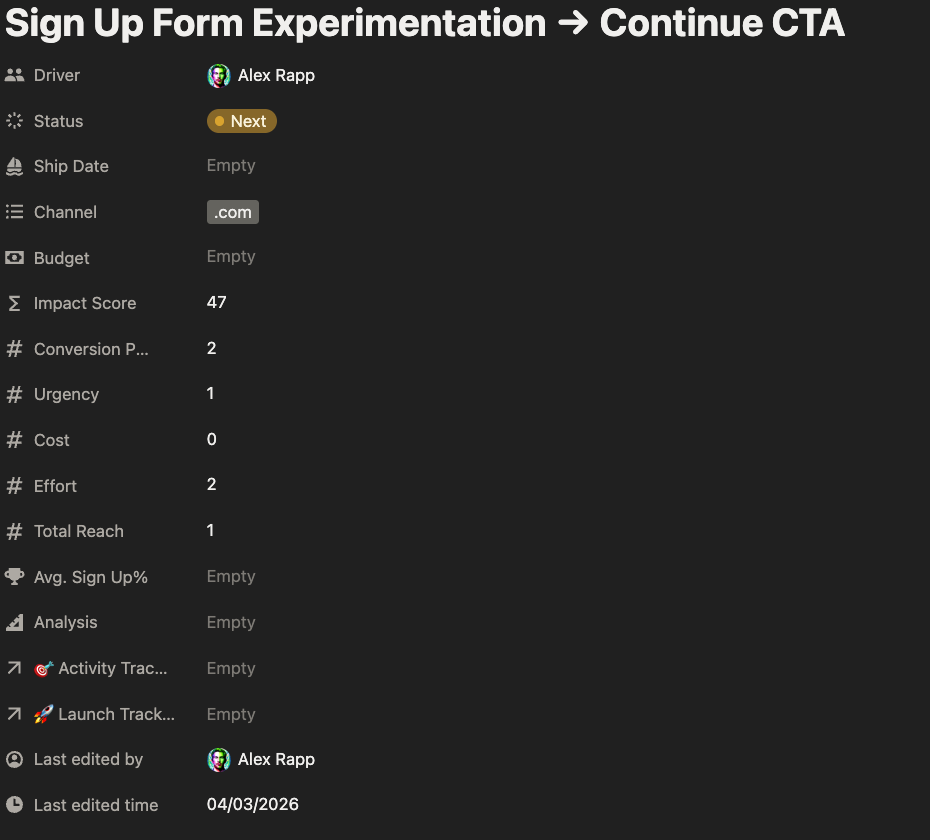
Task: Click the Status spinner icon
Action: click(14, 121)
